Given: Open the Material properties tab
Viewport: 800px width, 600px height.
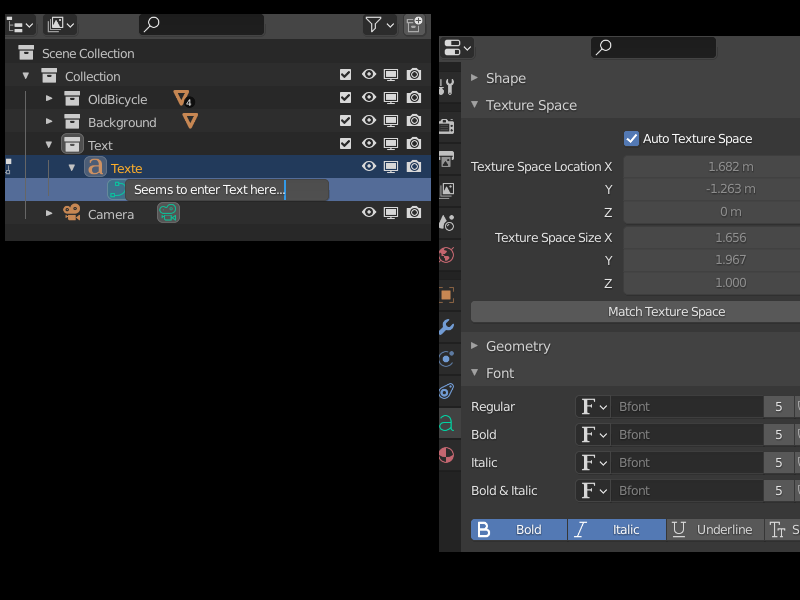Looking at the screenshot, I should pyautogui.click(x=447, y=455).
